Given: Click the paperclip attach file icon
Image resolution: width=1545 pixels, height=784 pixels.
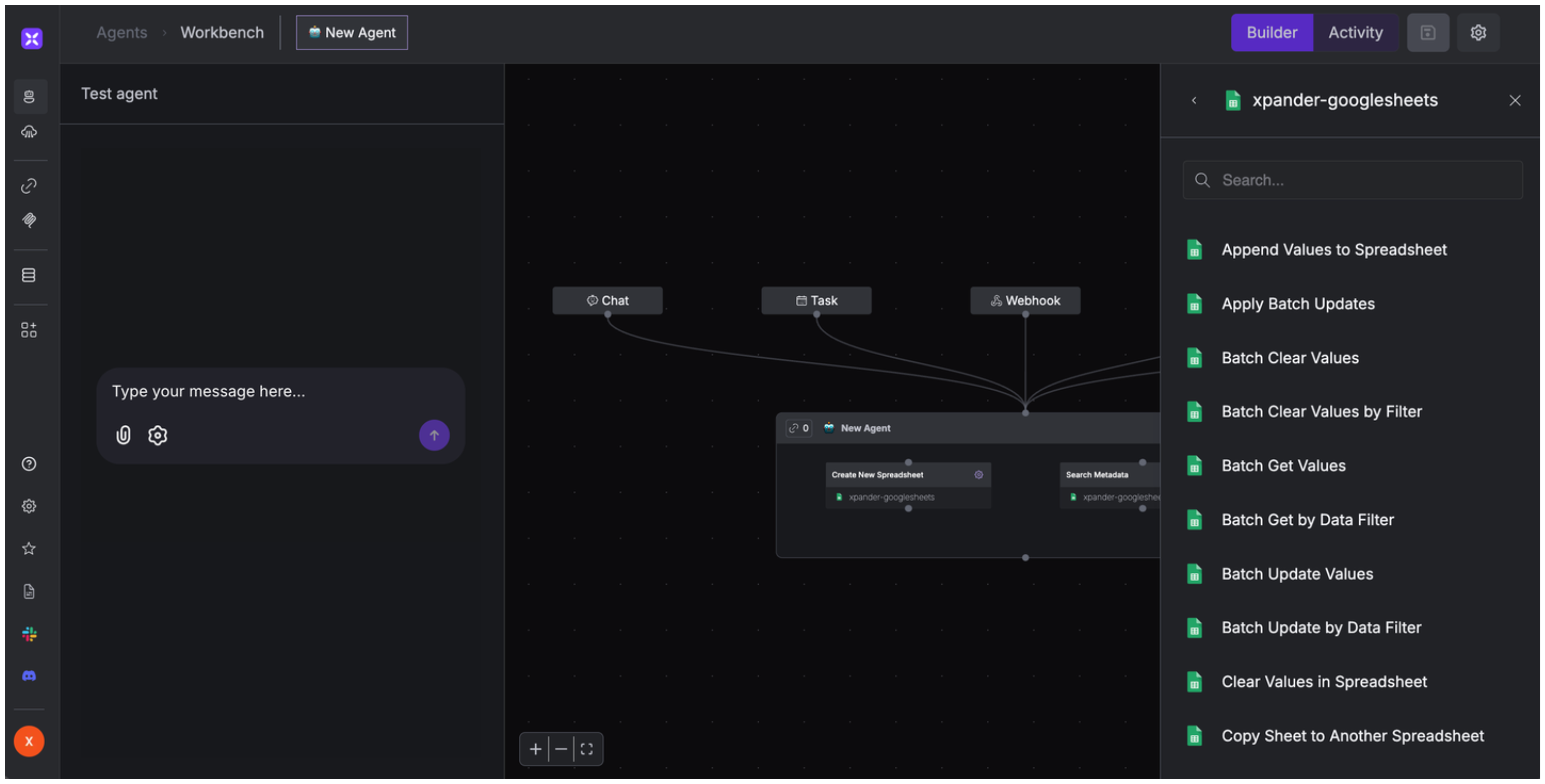Looking at the screenshot, I should coord(123,435).
